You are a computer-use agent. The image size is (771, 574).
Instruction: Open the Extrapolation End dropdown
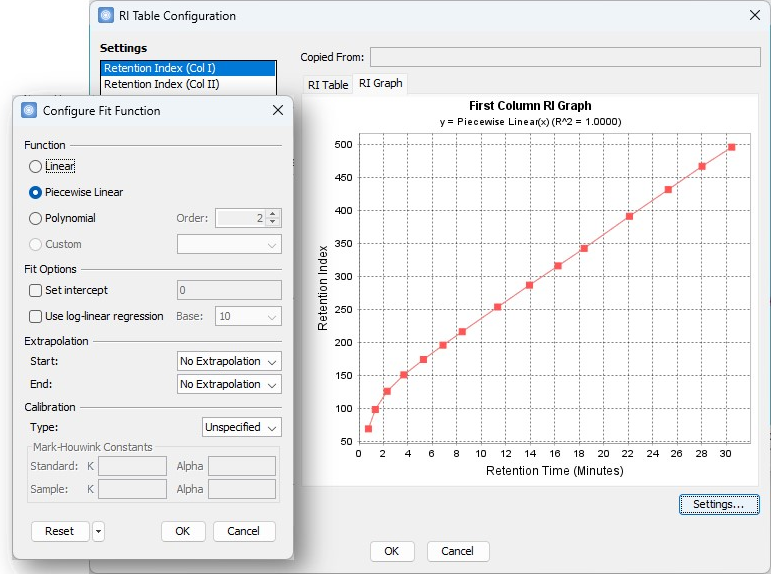coord(229,384)
